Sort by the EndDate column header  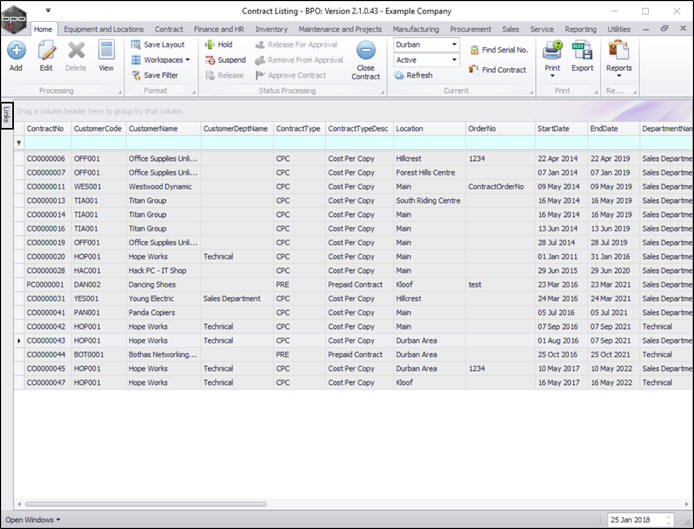coord(613,129)
